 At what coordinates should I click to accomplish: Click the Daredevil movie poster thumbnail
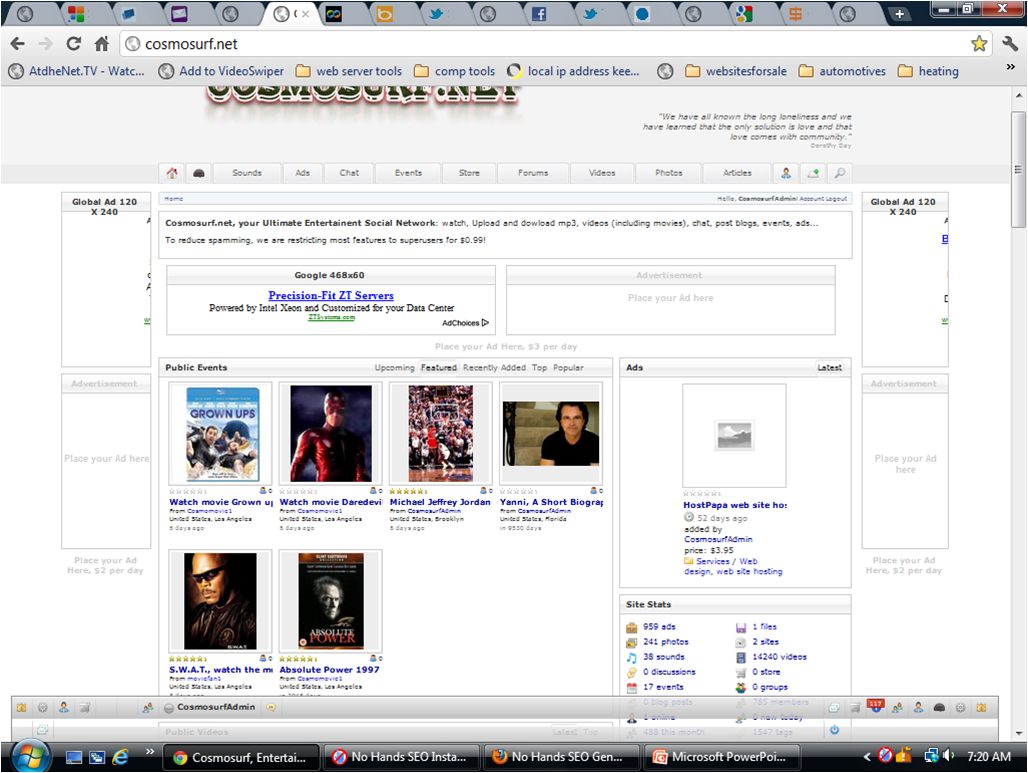click(x=330, y=434)
